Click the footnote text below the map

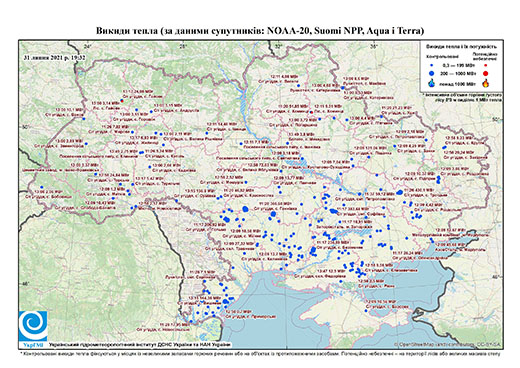pos(260,352)
